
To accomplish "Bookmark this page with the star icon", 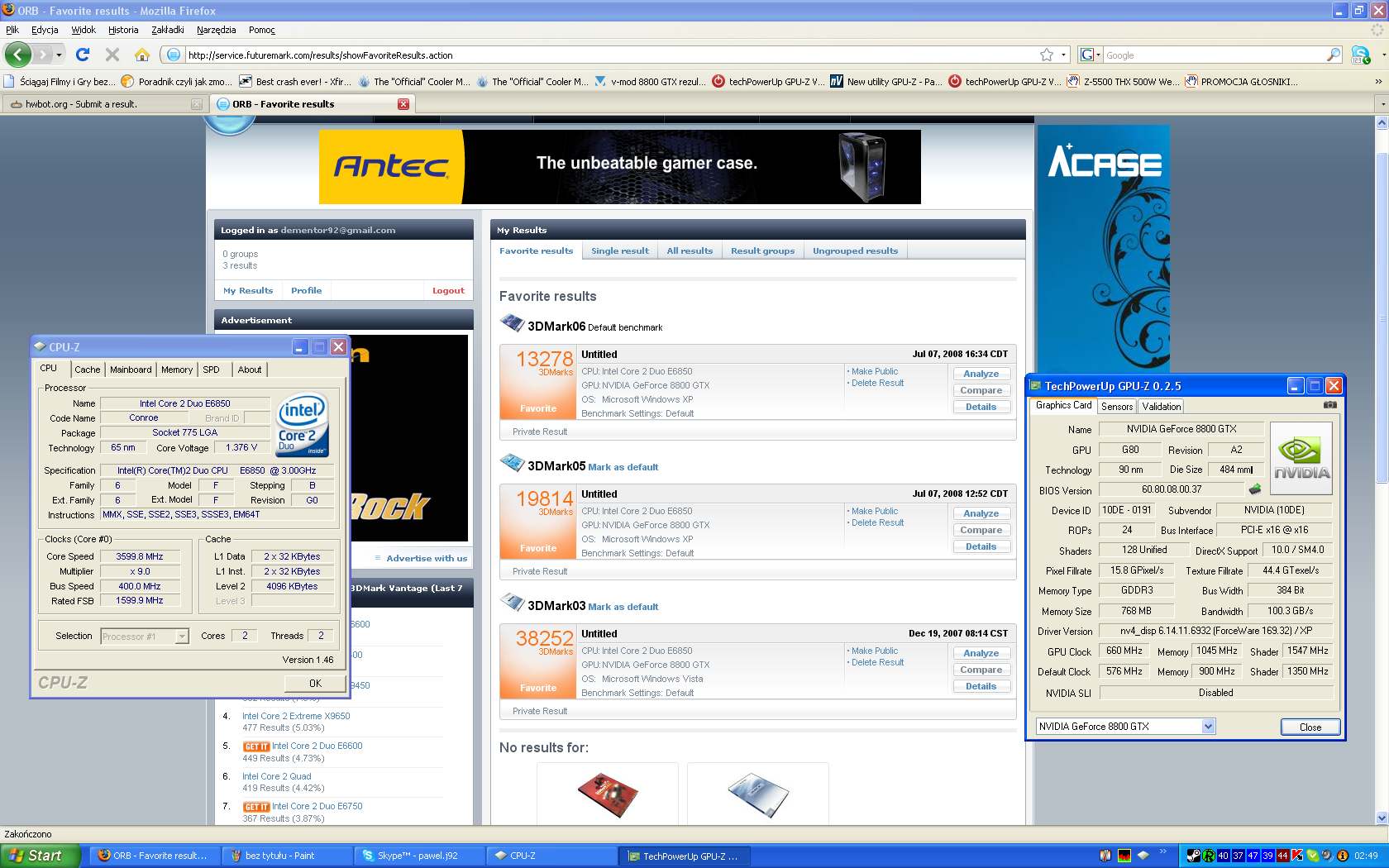I will tap(1047, 55).
